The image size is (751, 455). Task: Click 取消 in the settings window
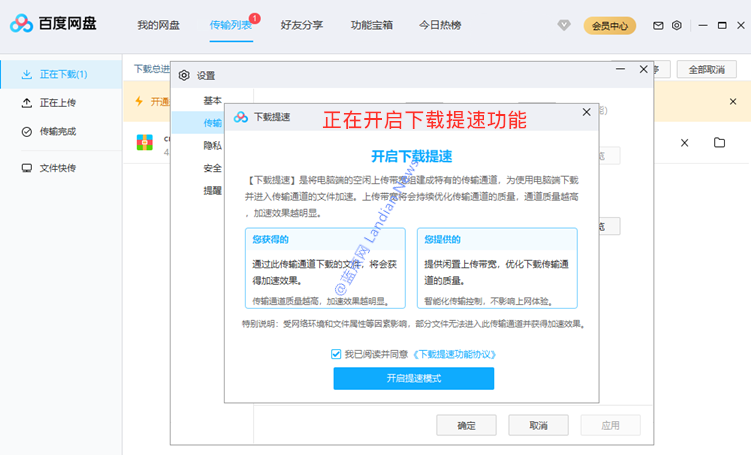tap(538, 425)
